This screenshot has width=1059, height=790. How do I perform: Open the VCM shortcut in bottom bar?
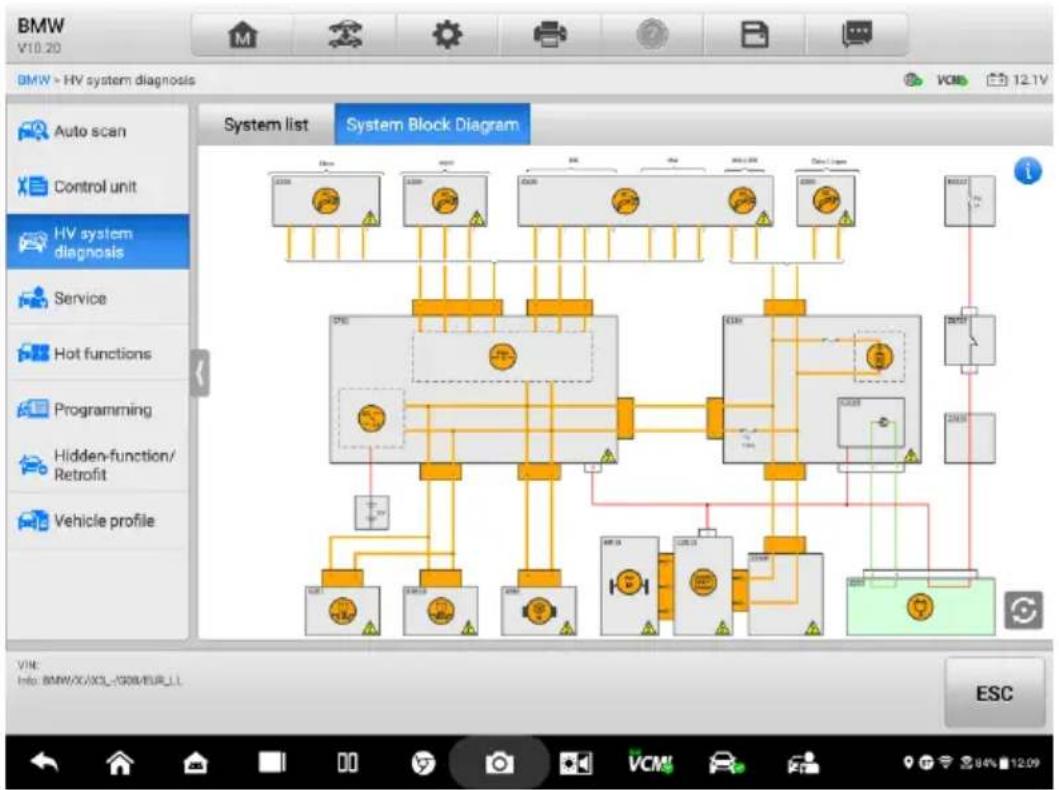pyautogui.click(x=651, y=762)
